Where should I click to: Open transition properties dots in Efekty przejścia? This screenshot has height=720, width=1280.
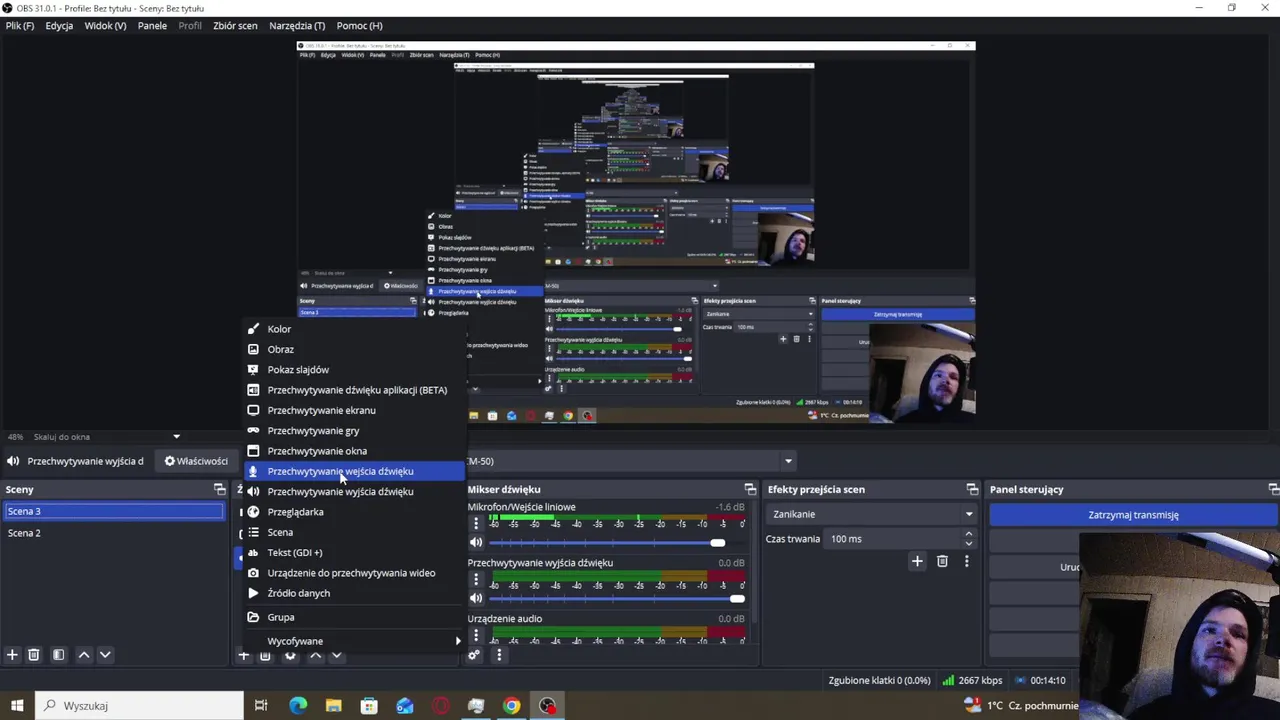[x=966, y=561]
